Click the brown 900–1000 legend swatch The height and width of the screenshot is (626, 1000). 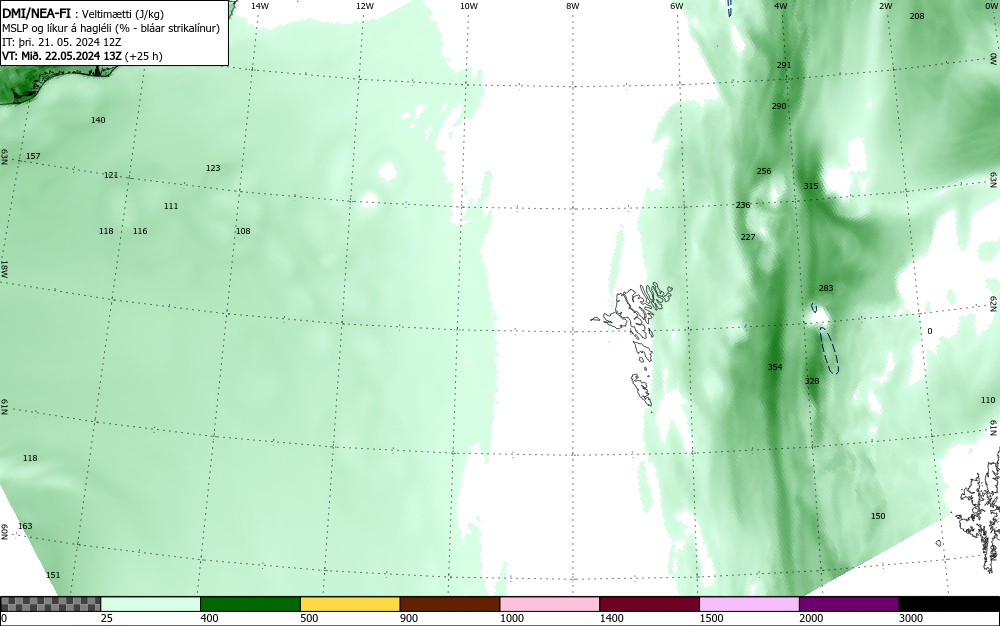(x=450, y=604)
